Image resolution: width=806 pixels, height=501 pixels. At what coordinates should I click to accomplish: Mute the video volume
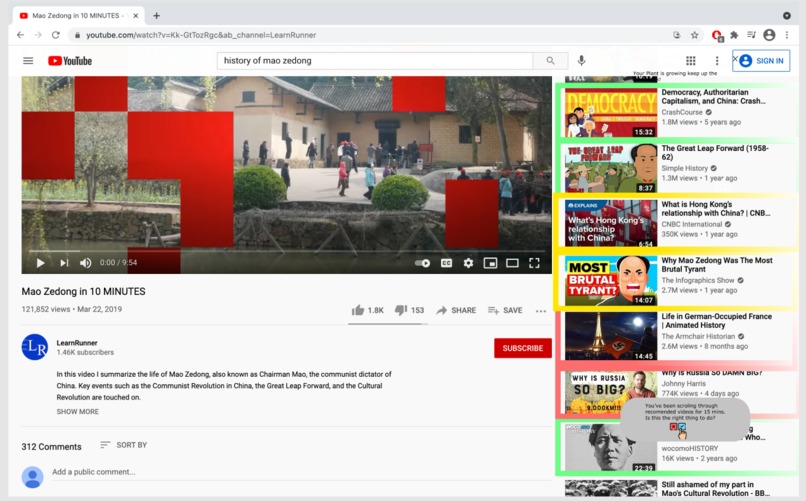(x=85, y=263)
